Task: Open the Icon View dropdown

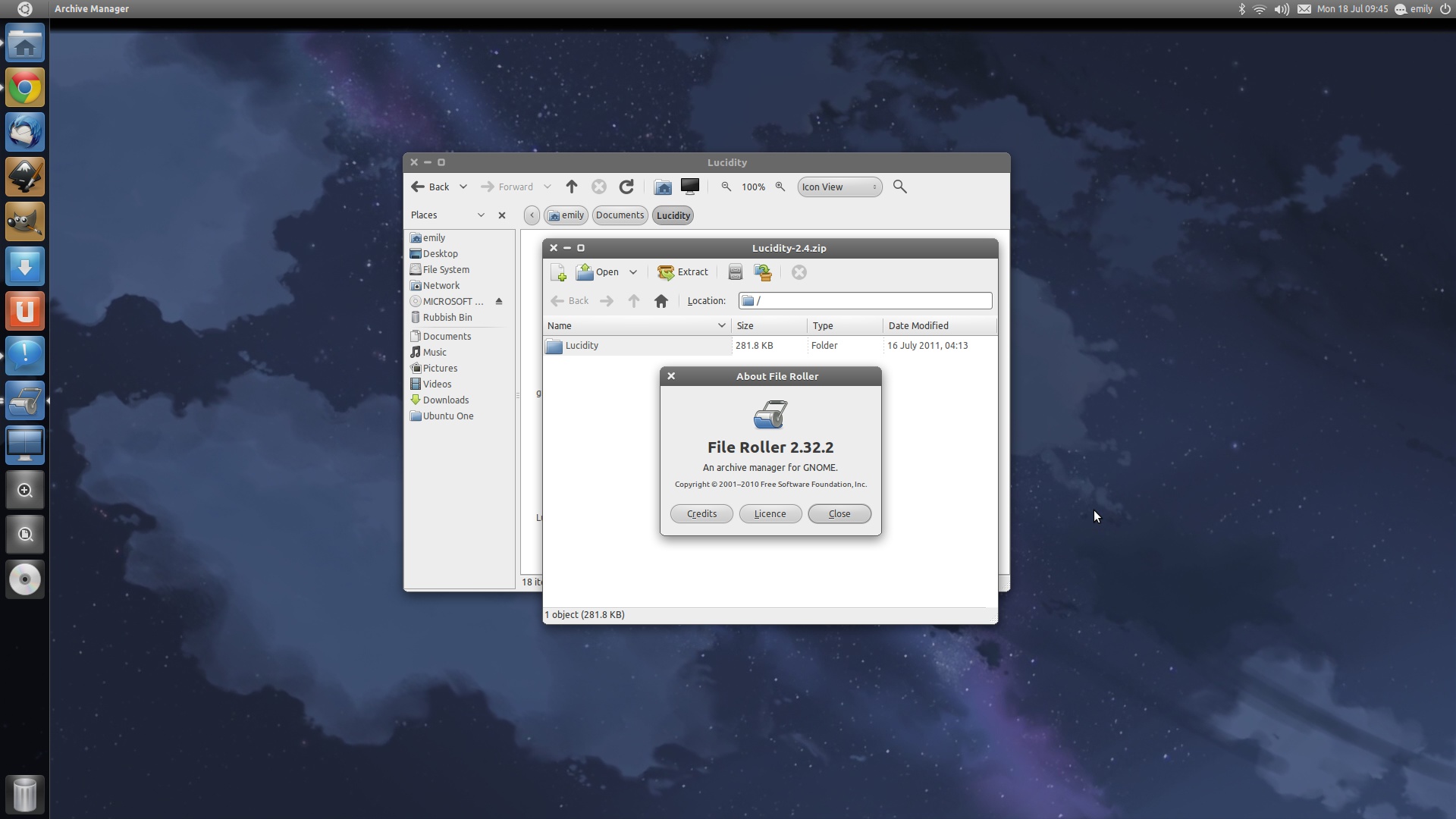Action: pos(839,187)
